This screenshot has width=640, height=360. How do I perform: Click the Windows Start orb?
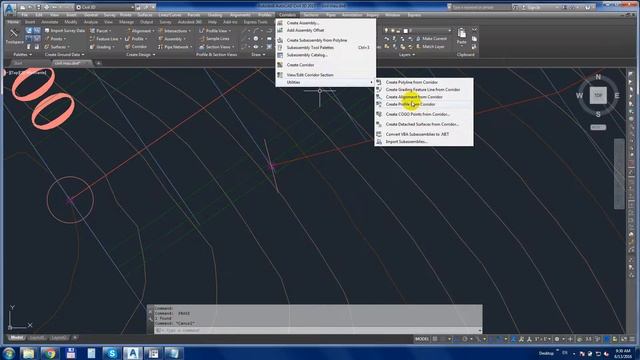click(x=9, y=353)
